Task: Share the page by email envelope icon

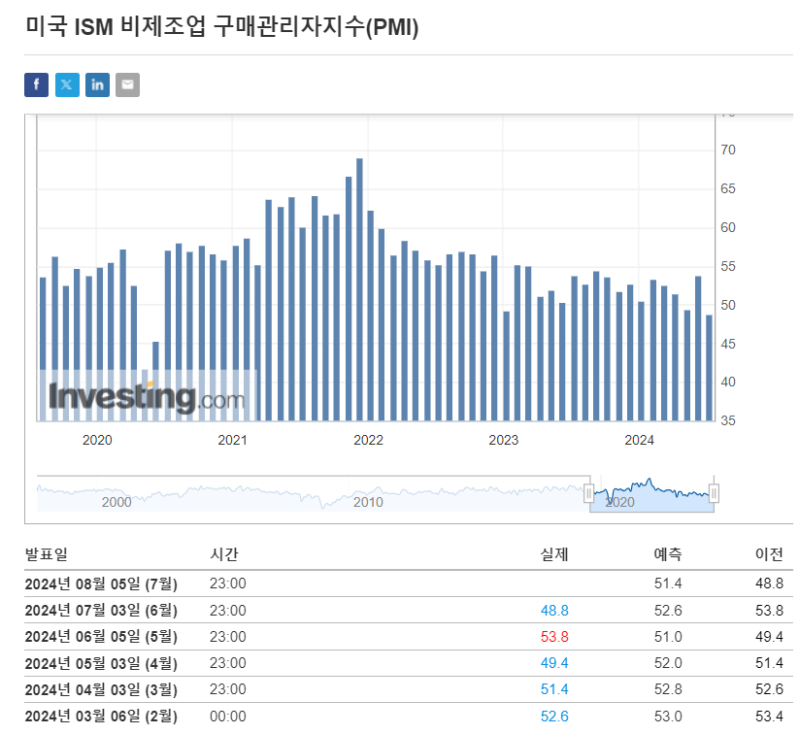Action: [127, 85]
